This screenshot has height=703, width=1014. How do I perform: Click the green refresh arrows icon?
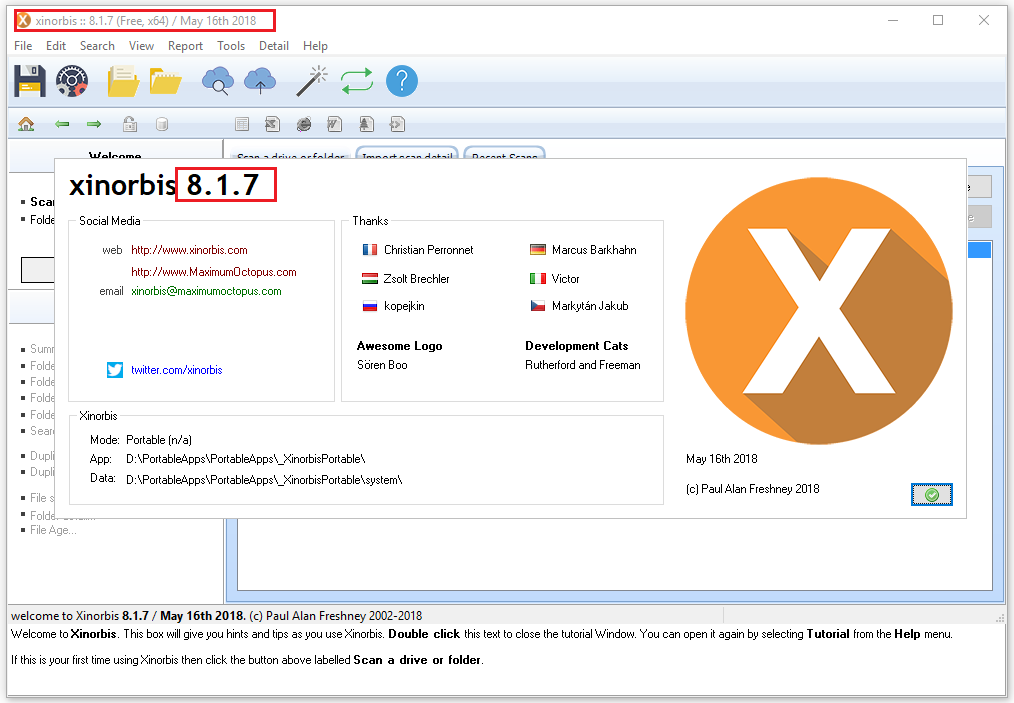[357, 81]
